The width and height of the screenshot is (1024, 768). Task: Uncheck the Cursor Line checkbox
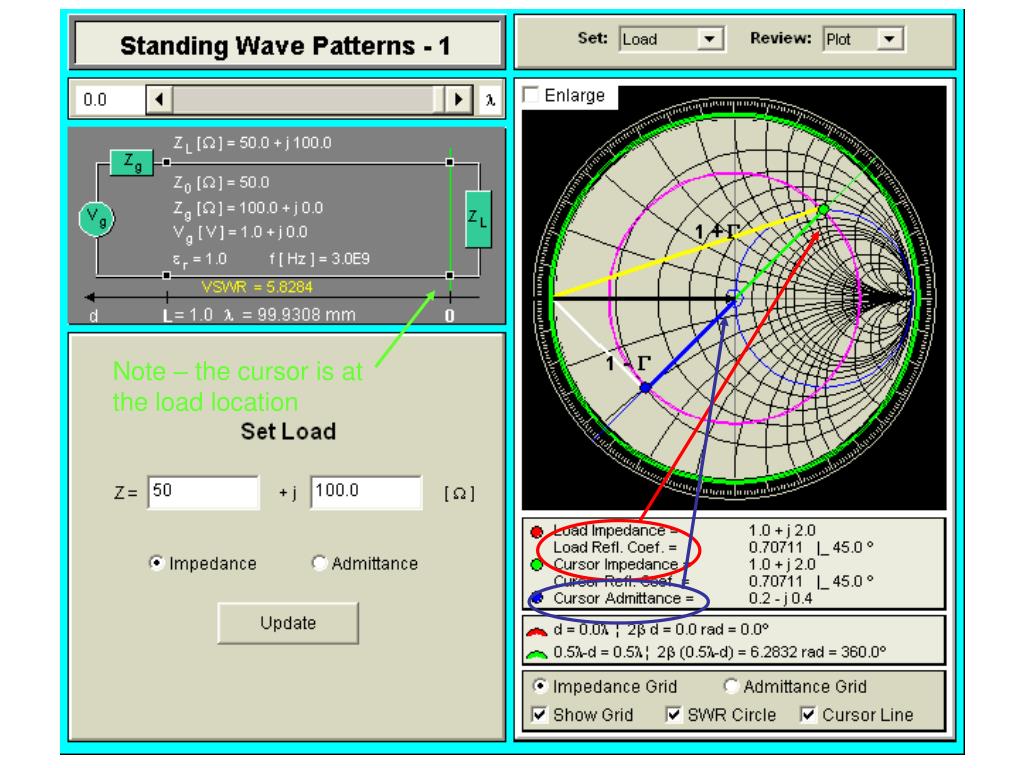point(808,714)
